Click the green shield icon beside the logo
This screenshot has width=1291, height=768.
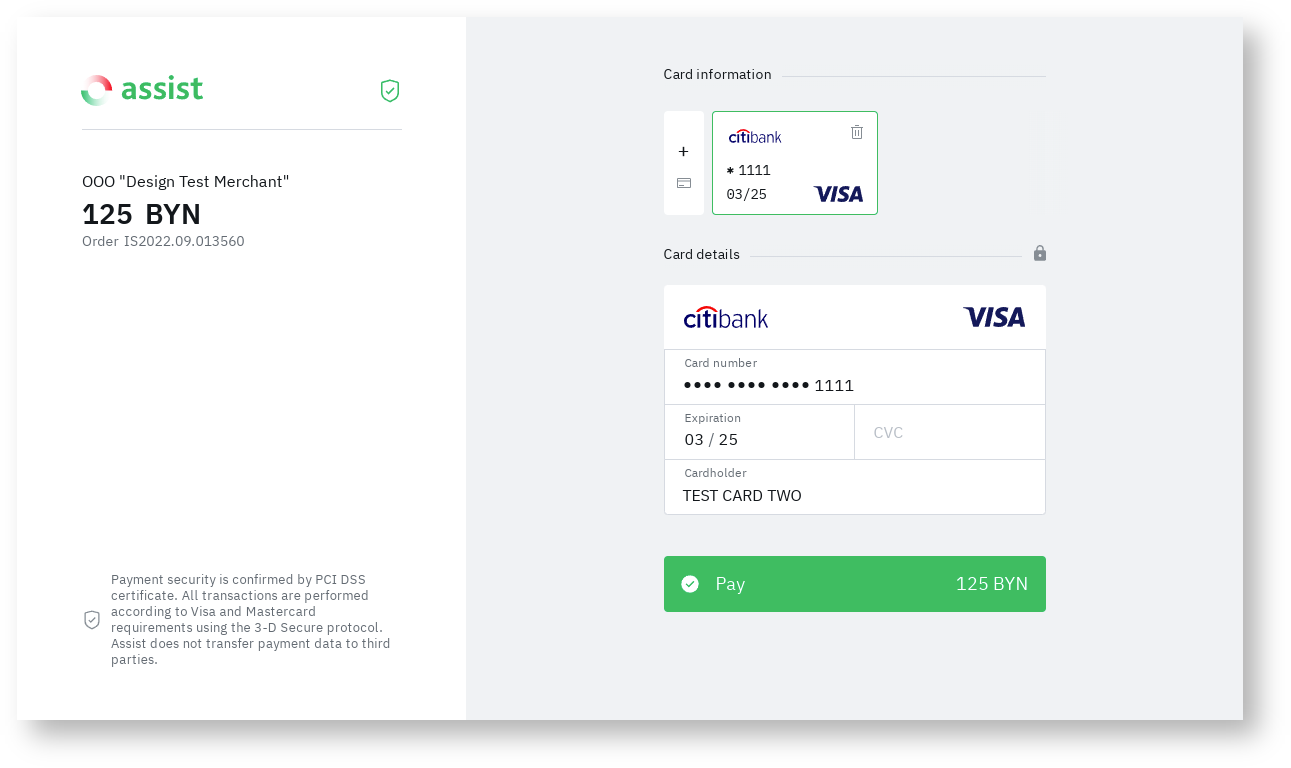pyautogui.click(x=390, y=91)
